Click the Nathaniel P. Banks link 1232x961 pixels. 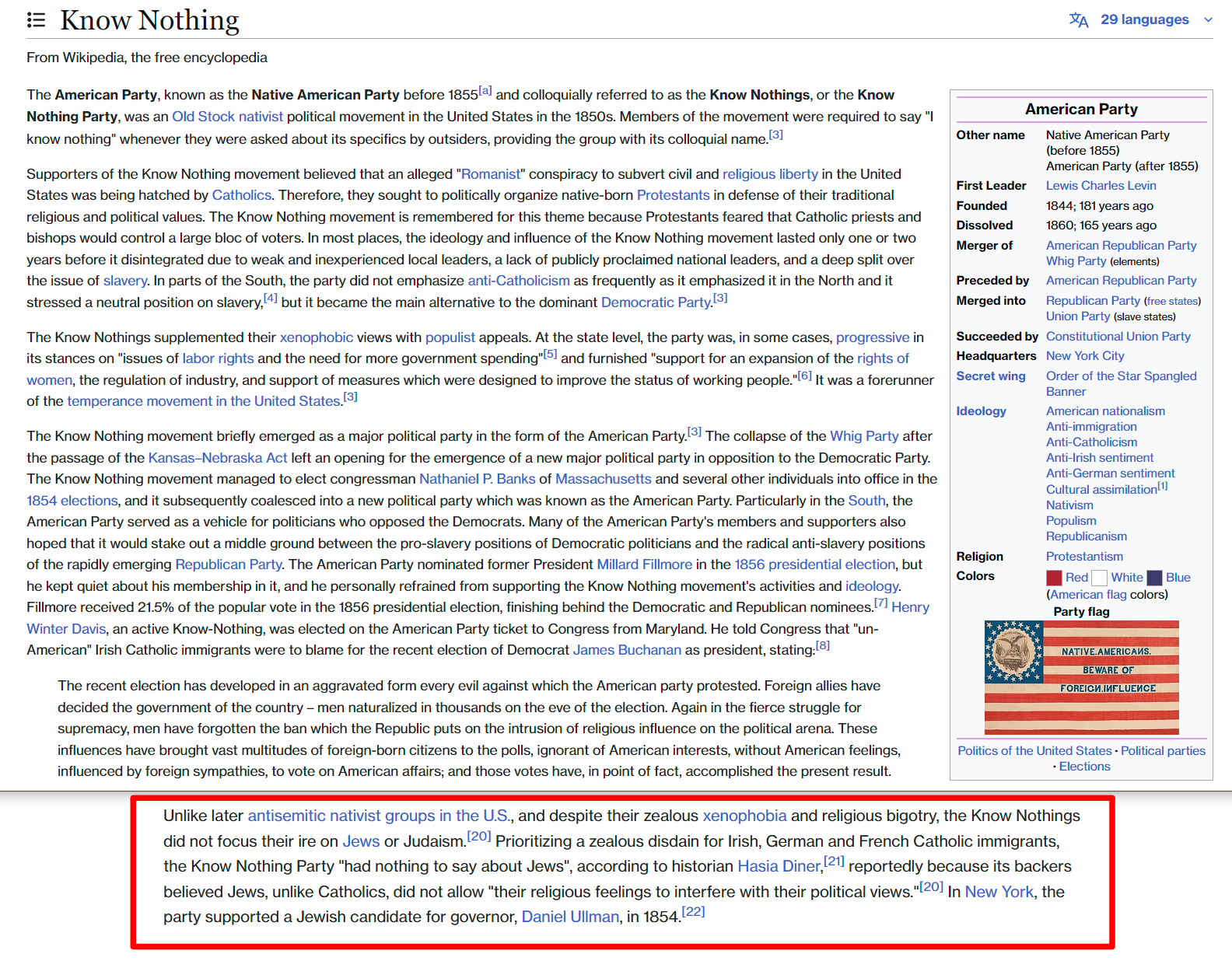pyautogui.click(x=478, y=479)
